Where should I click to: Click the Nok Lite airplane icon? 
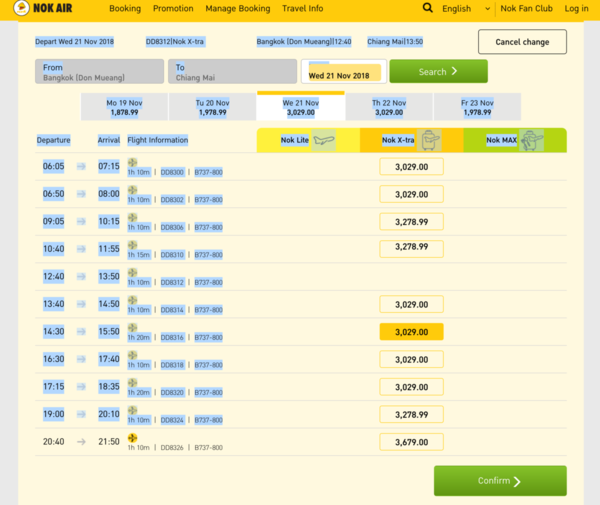pyautogui.click(x=323, y=140)
